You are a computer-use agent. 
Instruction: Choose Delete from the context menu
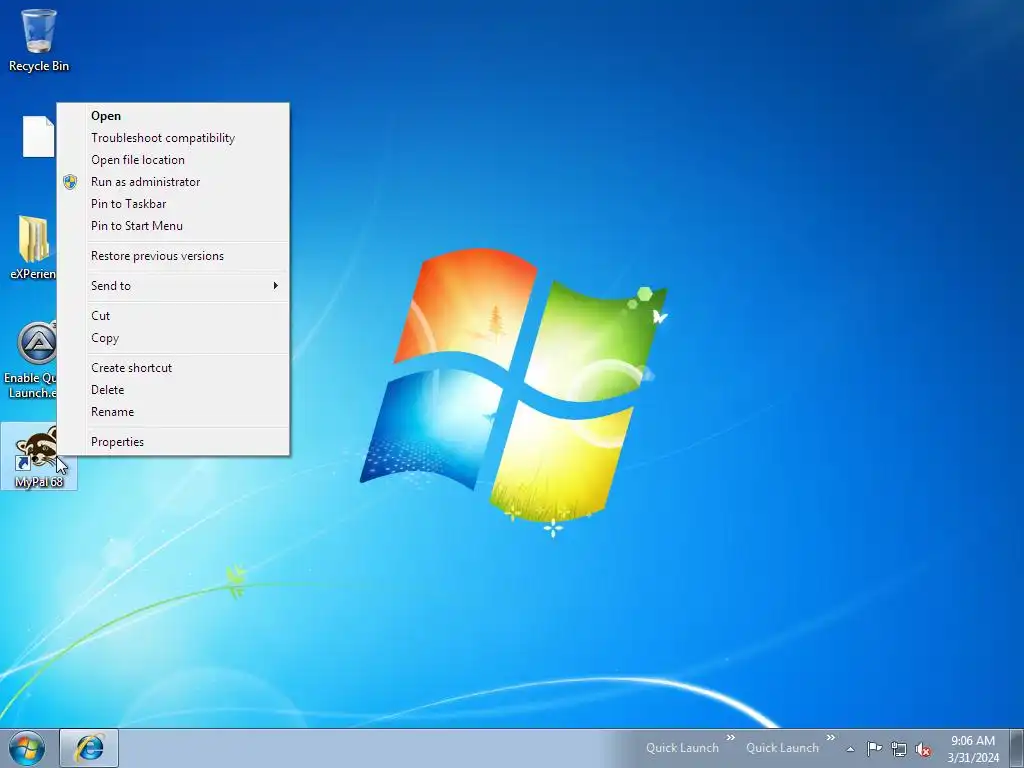[173, 390]
